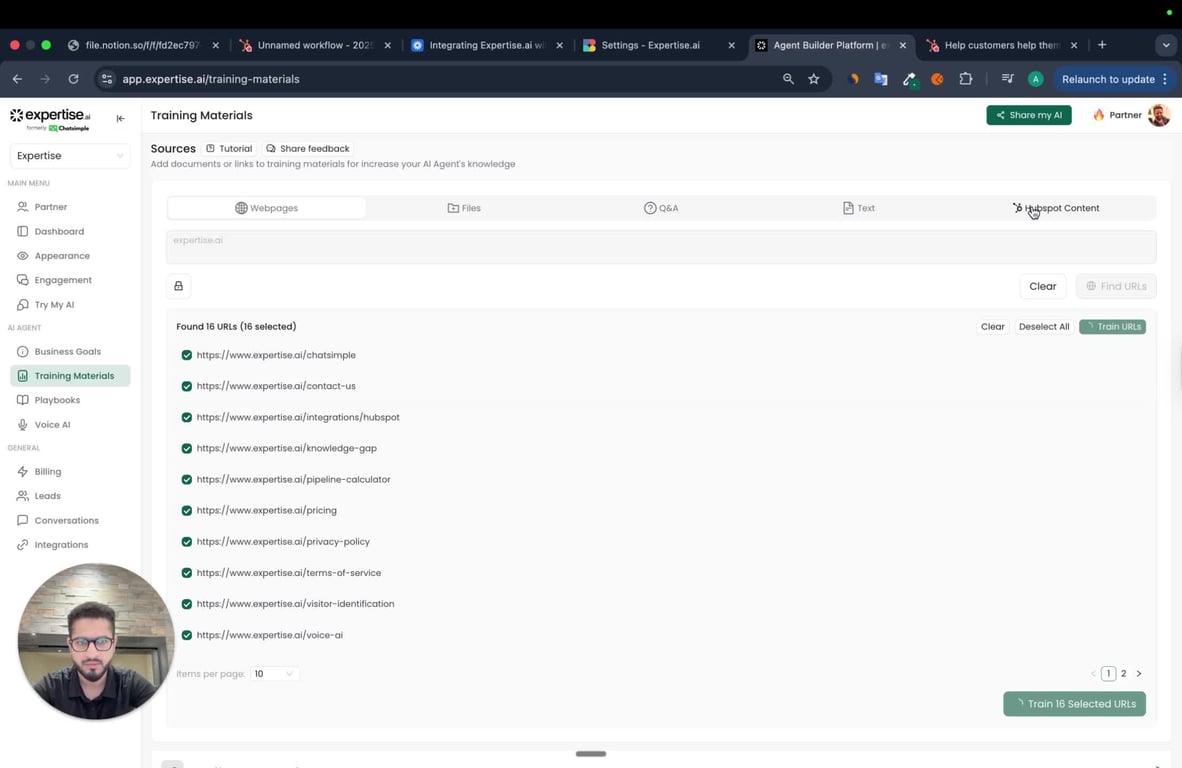Screen dimensions: 1182x768
Task: Open Engagement in the sidebar
Action: click(63, 280)
